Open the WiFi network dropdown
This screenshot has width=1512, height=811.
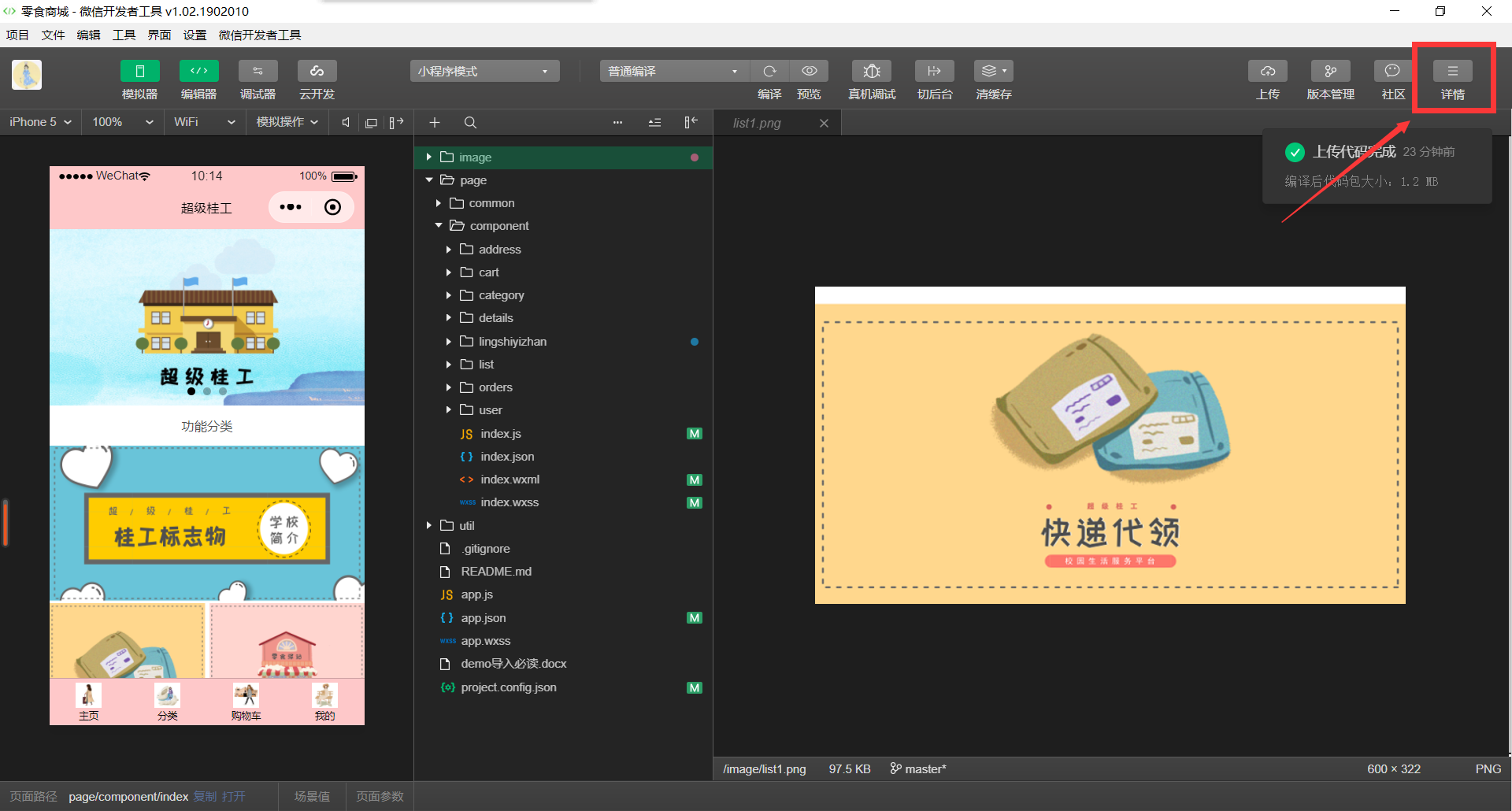click(205, 122)
